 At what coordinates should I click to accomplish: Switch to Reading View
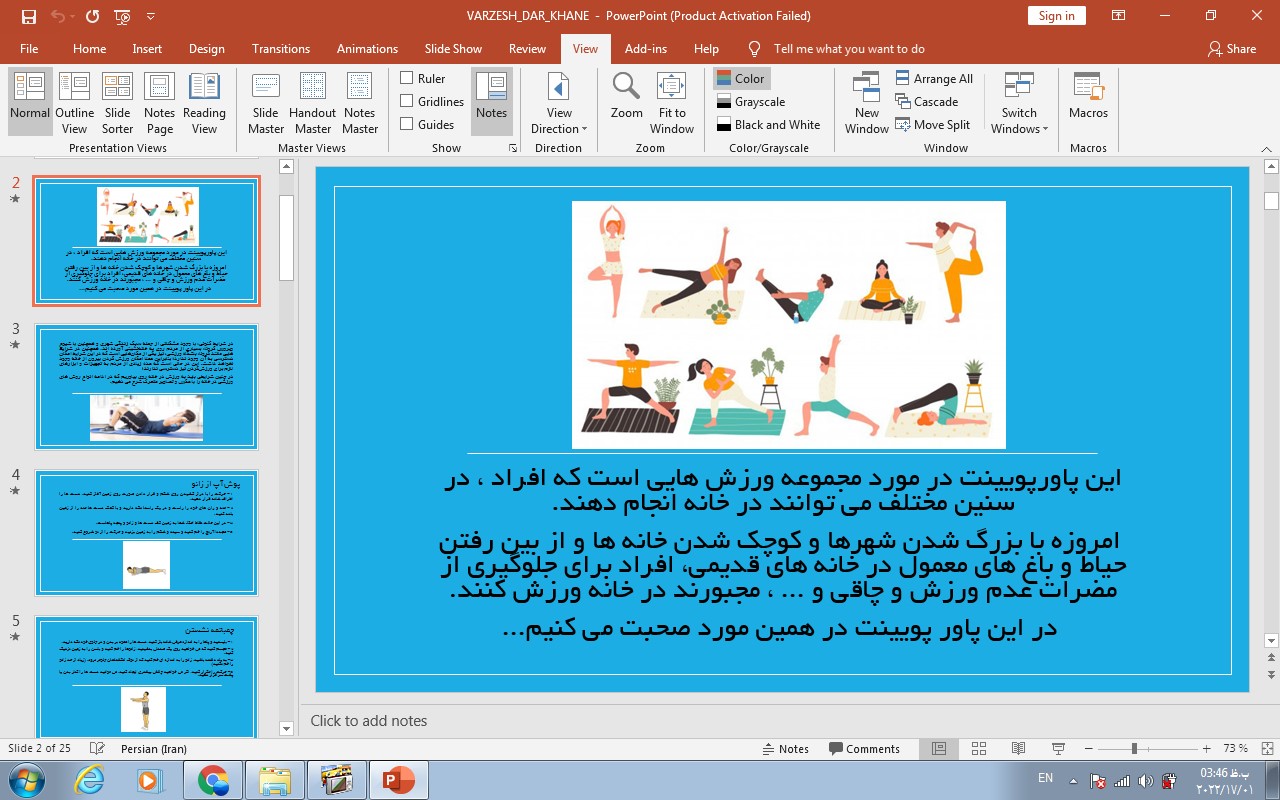[204, 103]
